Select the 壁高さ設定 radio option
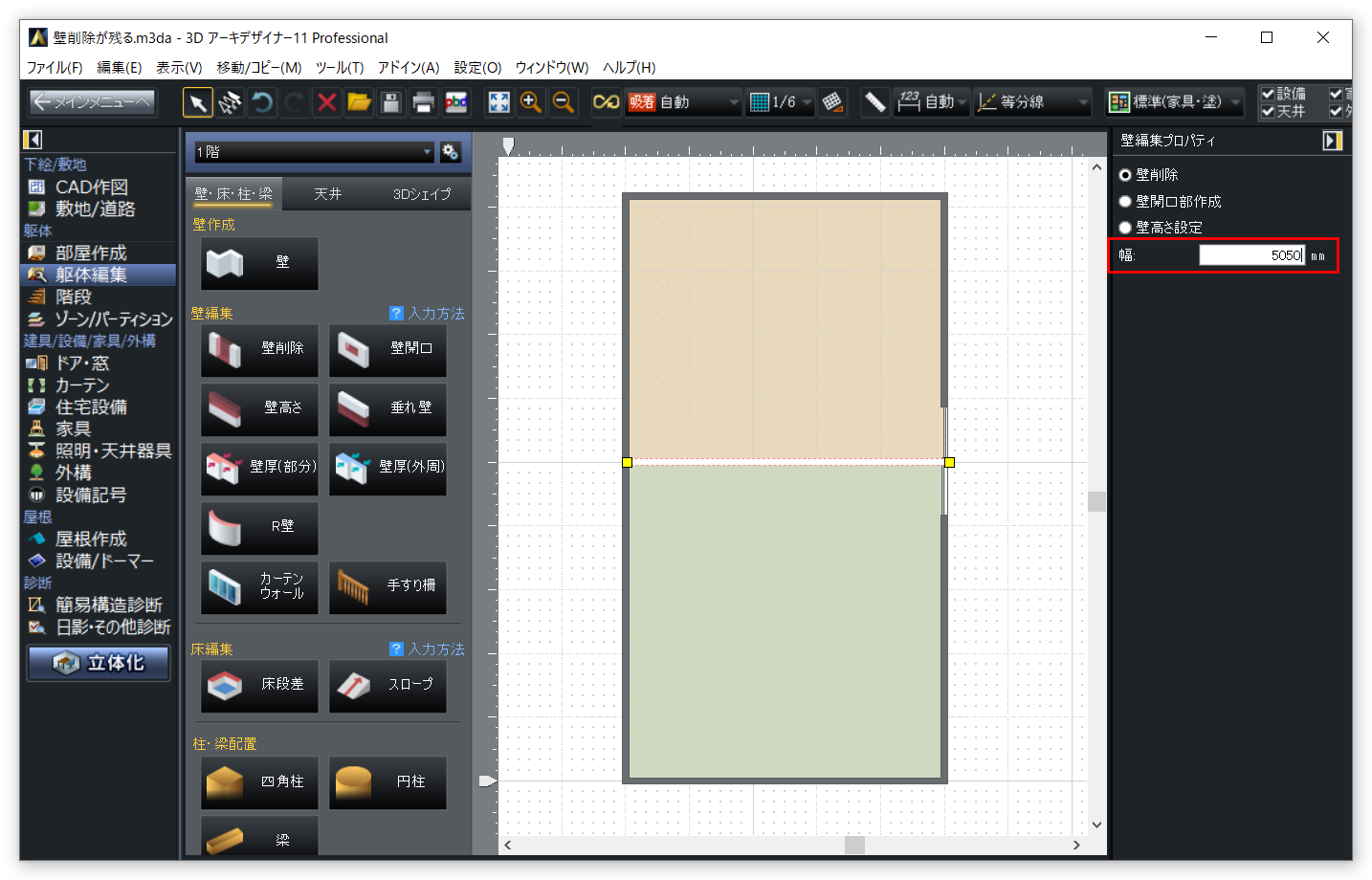Screen dimensions: 1372x880 (x=1125, y=228)
